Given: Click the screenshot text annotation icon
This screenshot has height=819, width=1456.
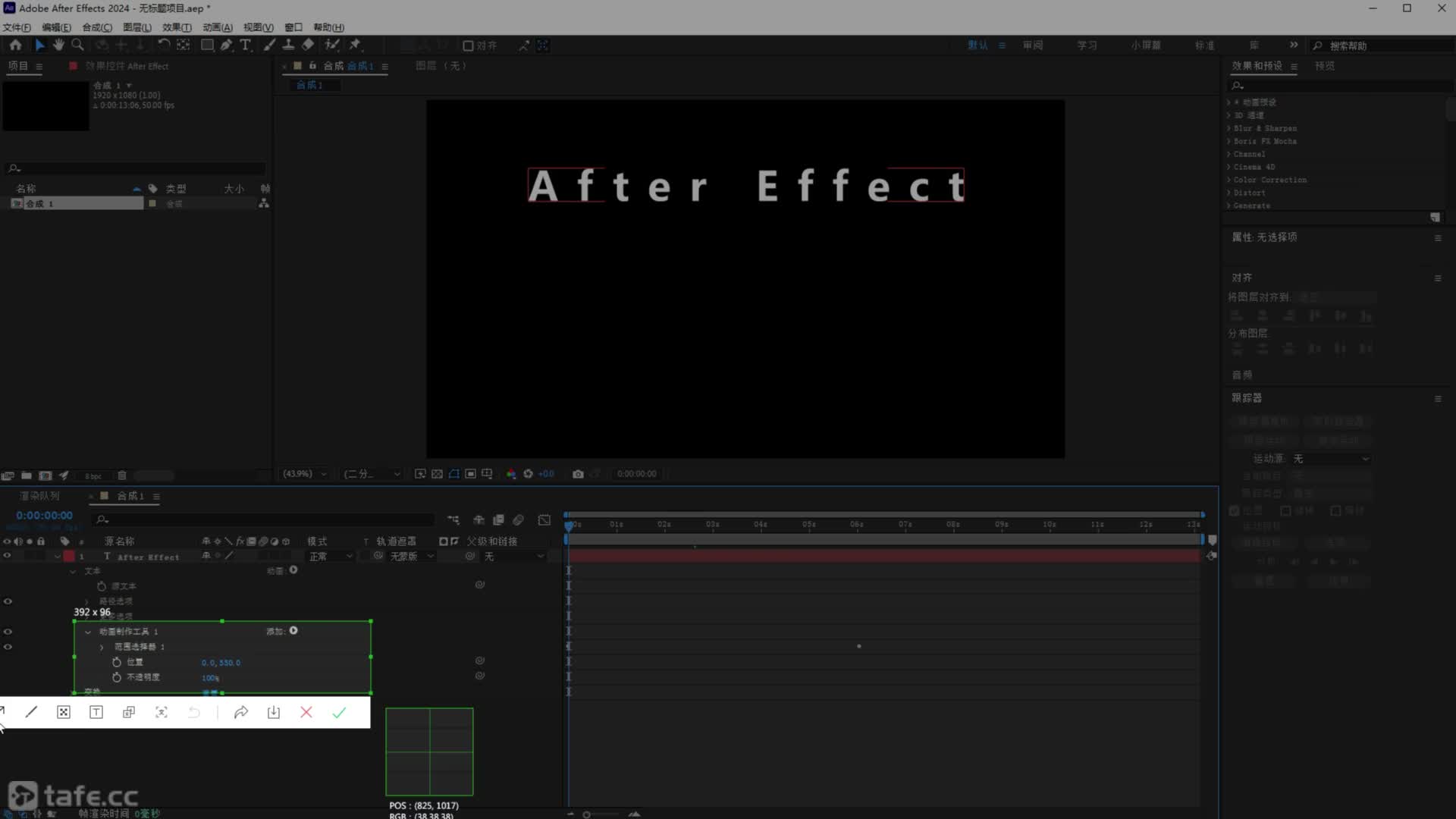Looking at the screenshot, I should point(96,712).
